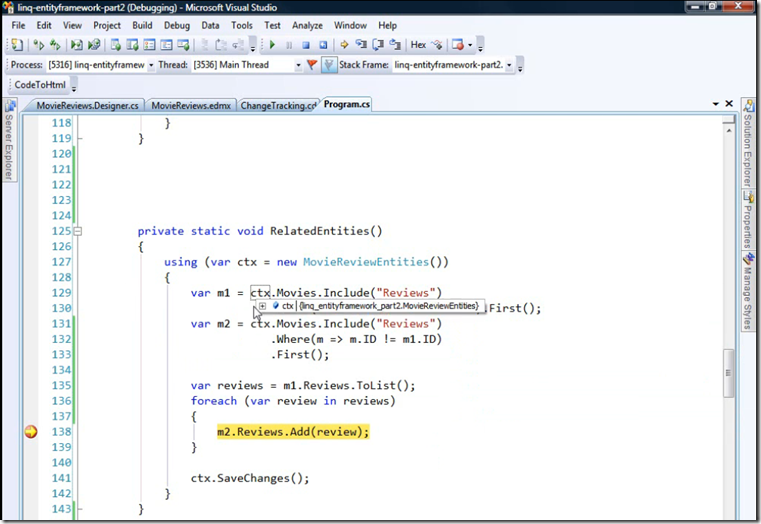Screen dimensions: 761x524
Task: Click the vertical scrollbar thumb
Action: pyautogui.click(x=728, y=373)
